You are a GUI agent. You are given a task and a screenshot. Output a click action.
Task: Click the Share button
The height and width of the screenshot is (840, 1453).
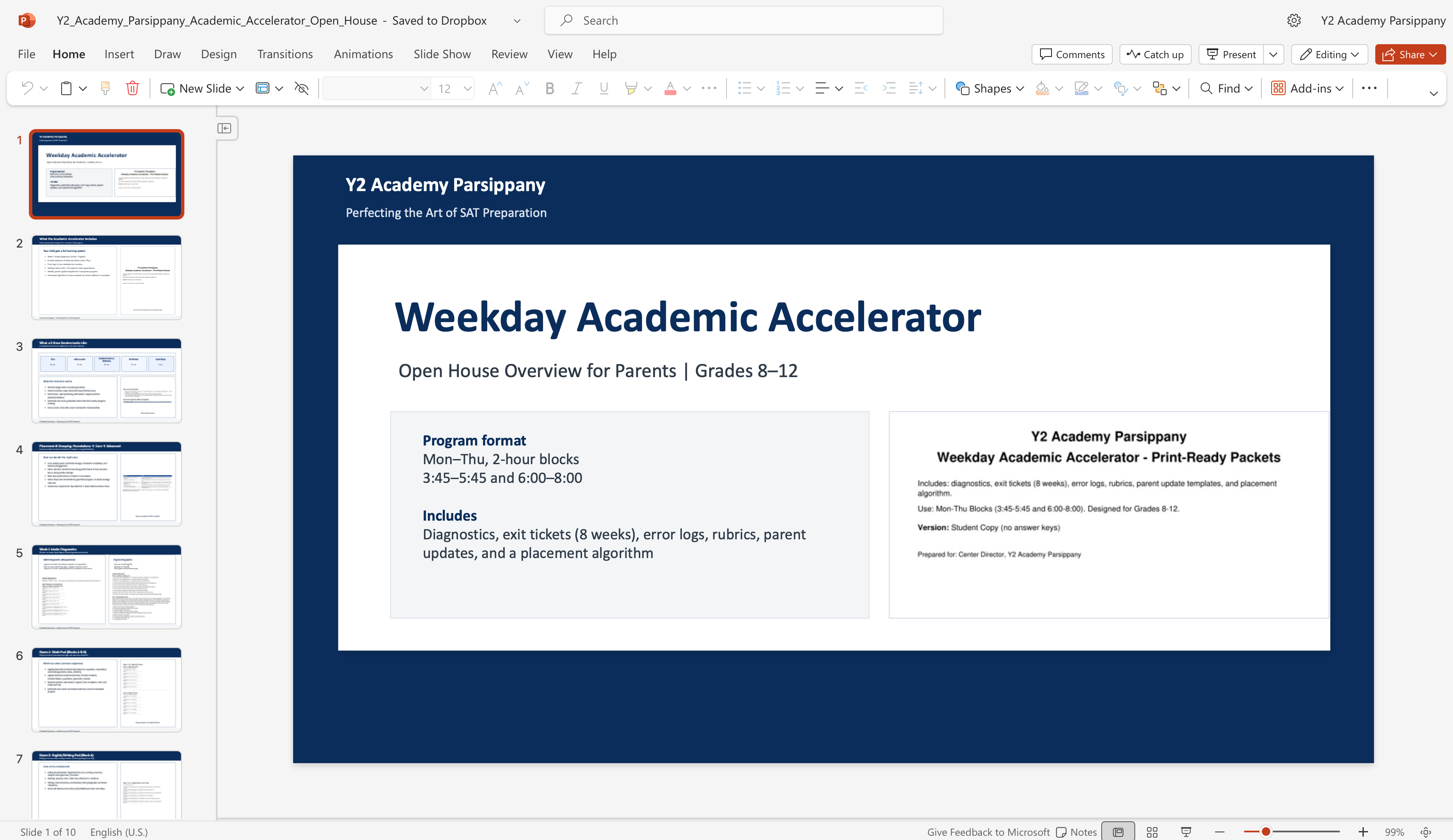pos(1409,54)
